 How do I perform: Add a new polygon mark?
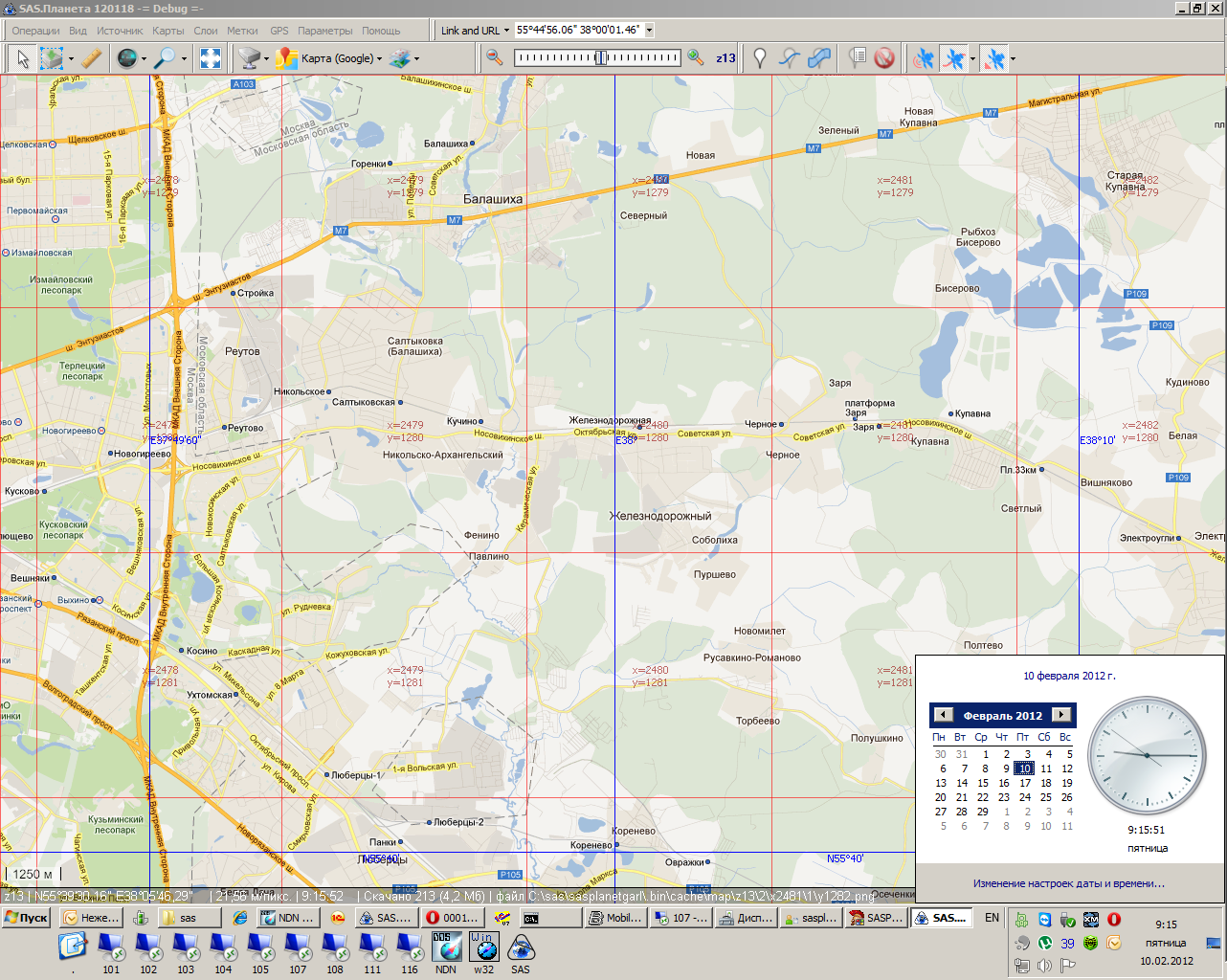tap(819, 58)
